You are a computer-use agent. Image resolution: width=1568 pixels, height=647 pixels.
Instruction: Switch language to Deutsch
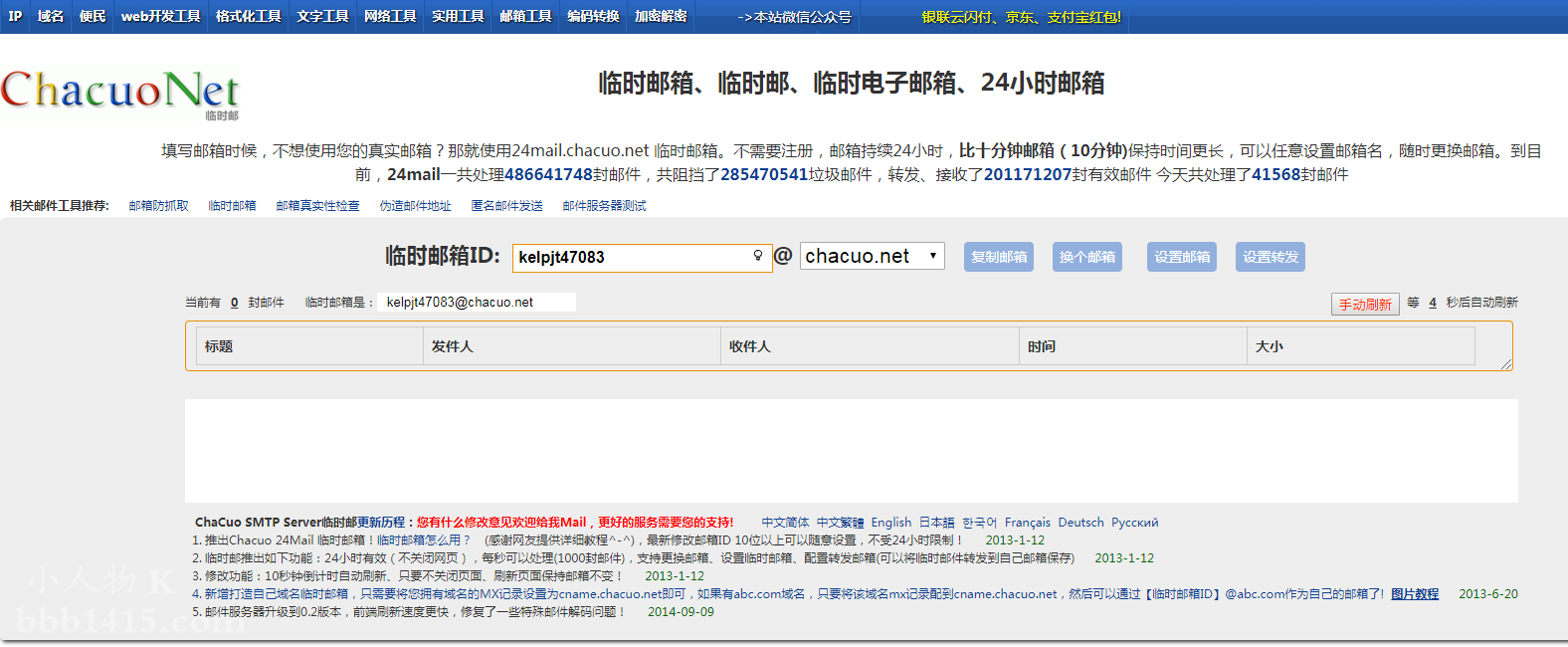1081,523
